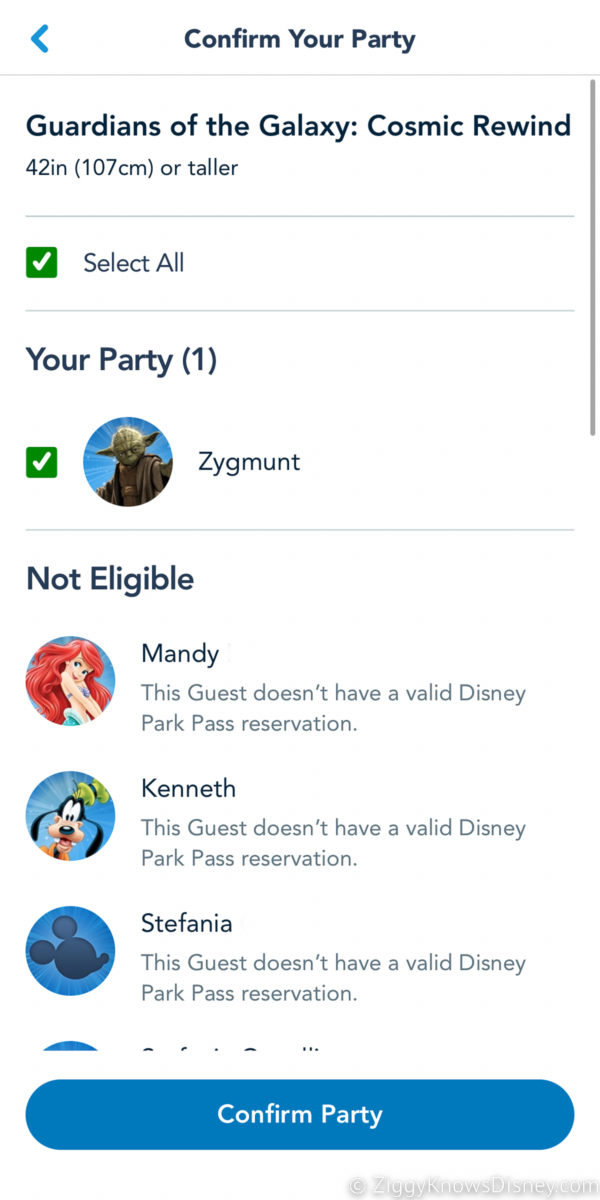Click the 42in height requirement text
The height and width of the screenshot is (1200, 600).
[x=132, y=167]
